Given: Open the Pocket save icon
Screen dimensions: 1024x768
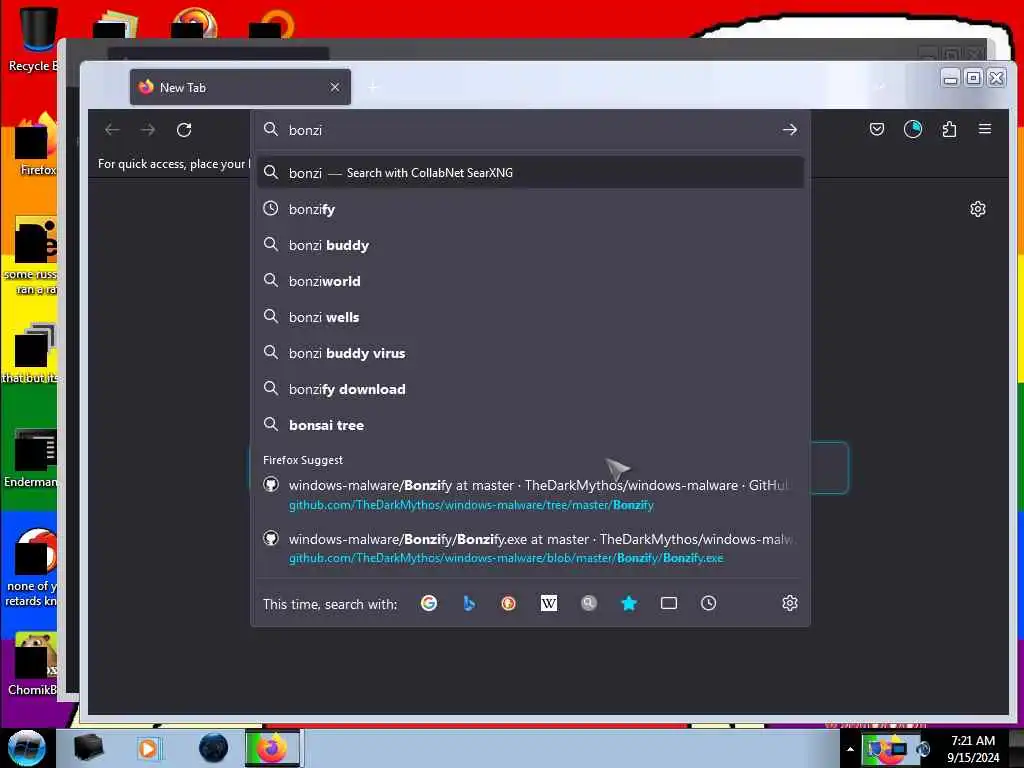Looking at the screenshot, I should 876,129.
